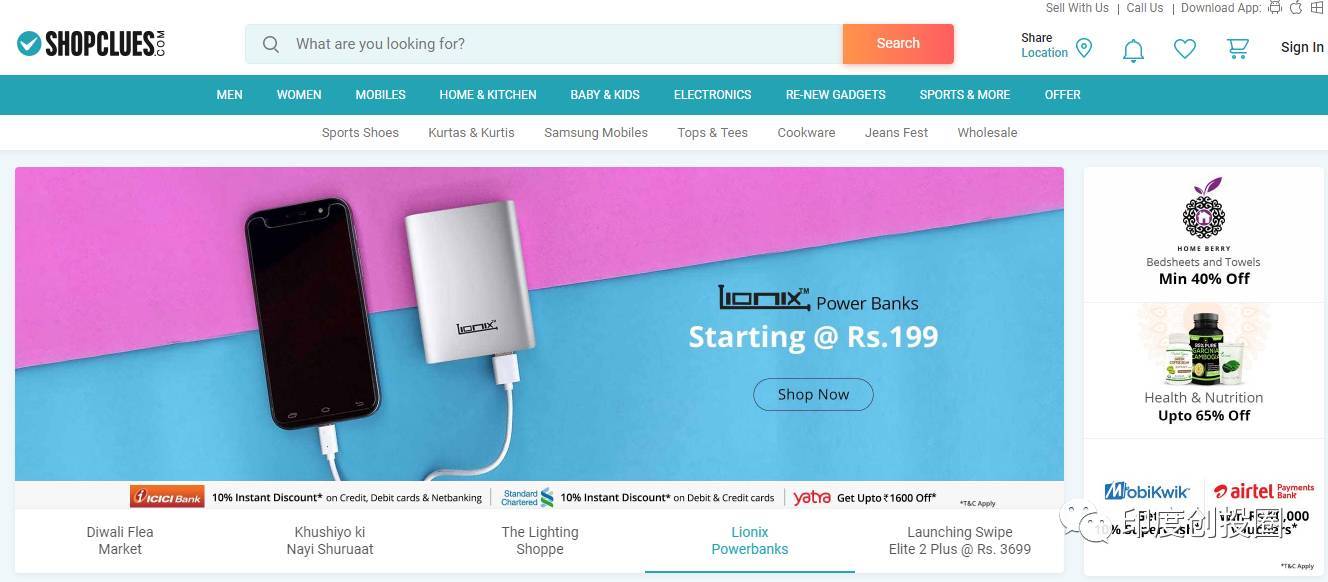Click Shop Now on the Lionix banner
This screenshot has height=582, width=1328.
[813, 394]
